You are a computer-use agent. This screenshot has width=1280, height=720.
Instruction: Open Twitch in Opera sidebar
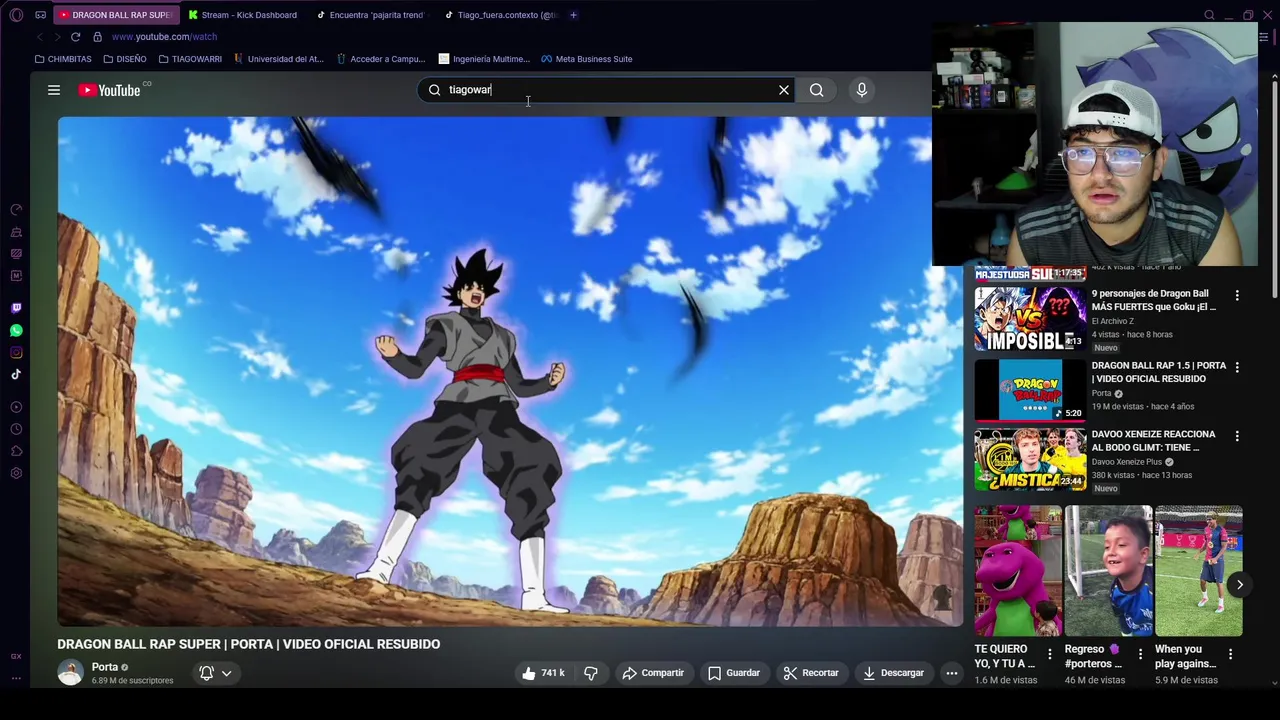click(16, 308)
